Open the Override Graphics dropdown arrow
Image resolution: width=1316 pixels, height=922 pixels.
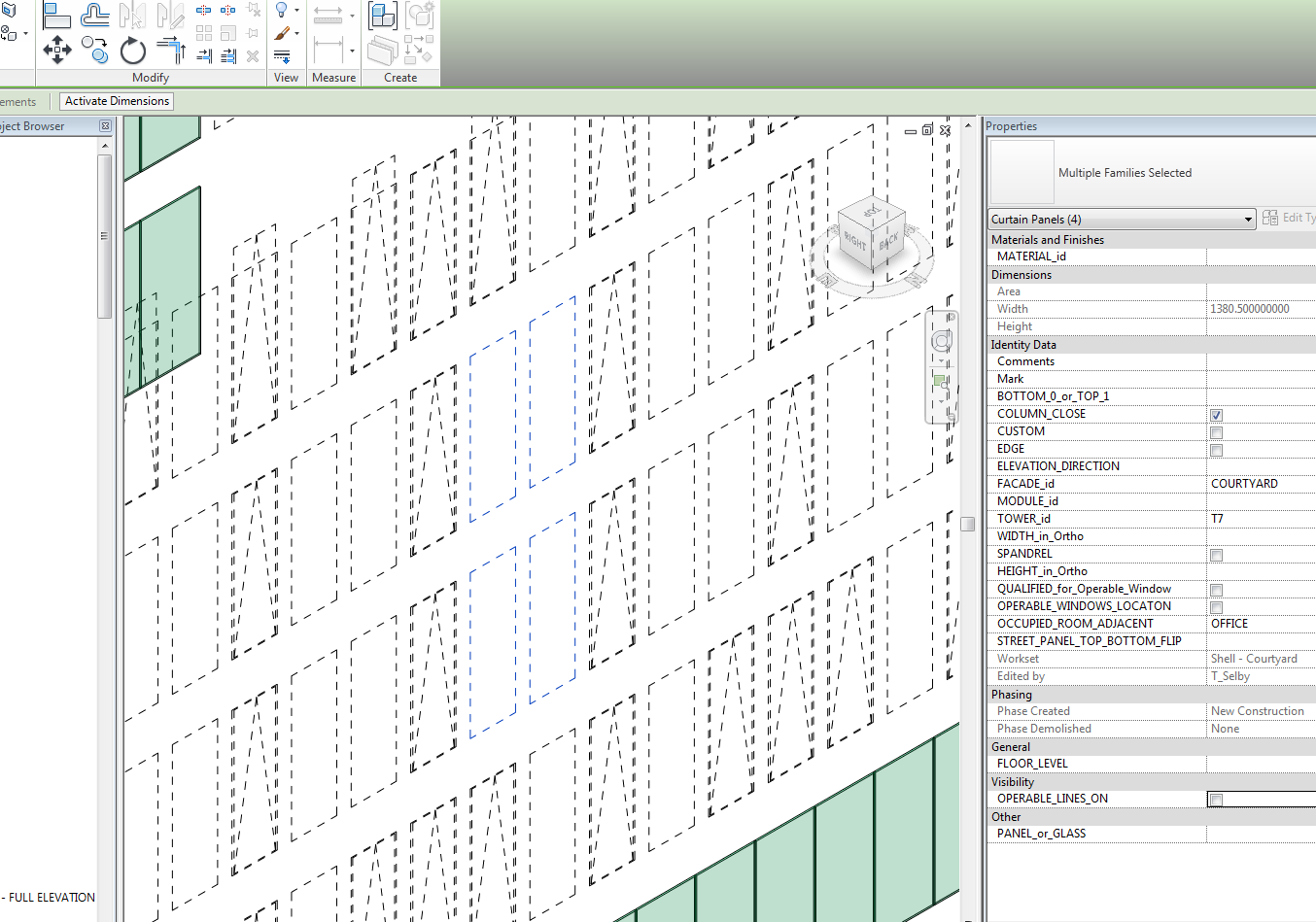point(296,33)
